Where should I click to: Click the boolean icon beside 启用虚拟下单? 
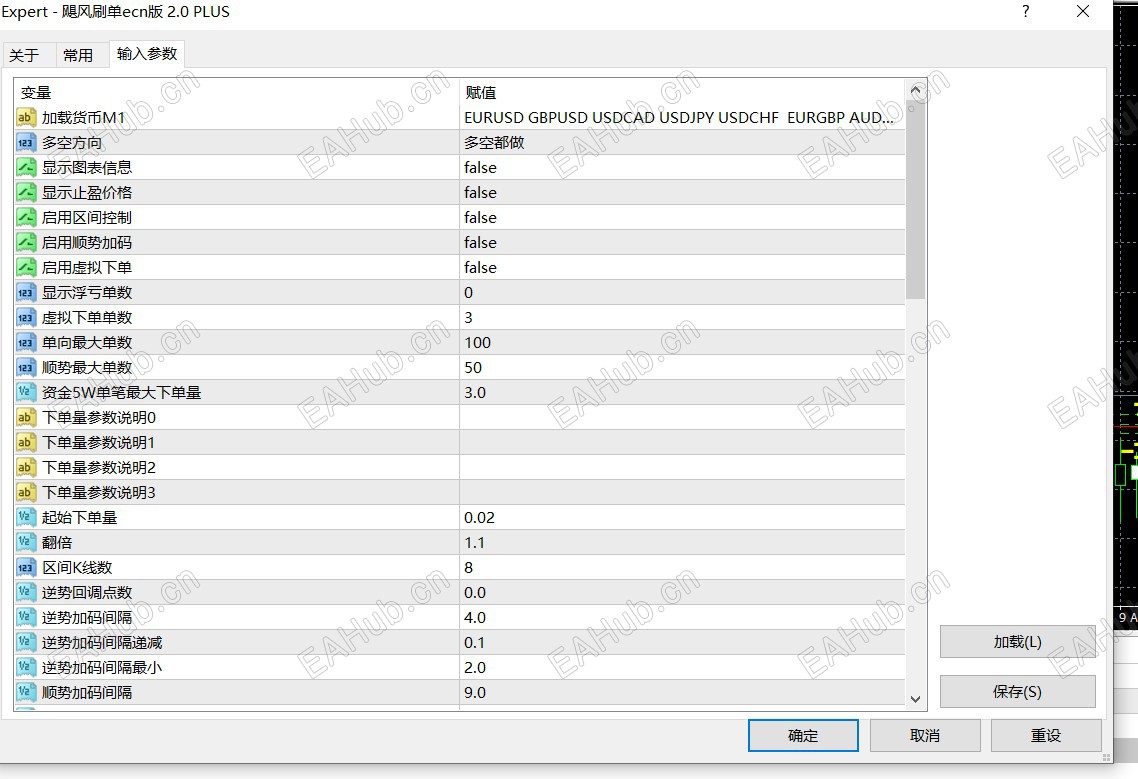(x=25, y=267)
